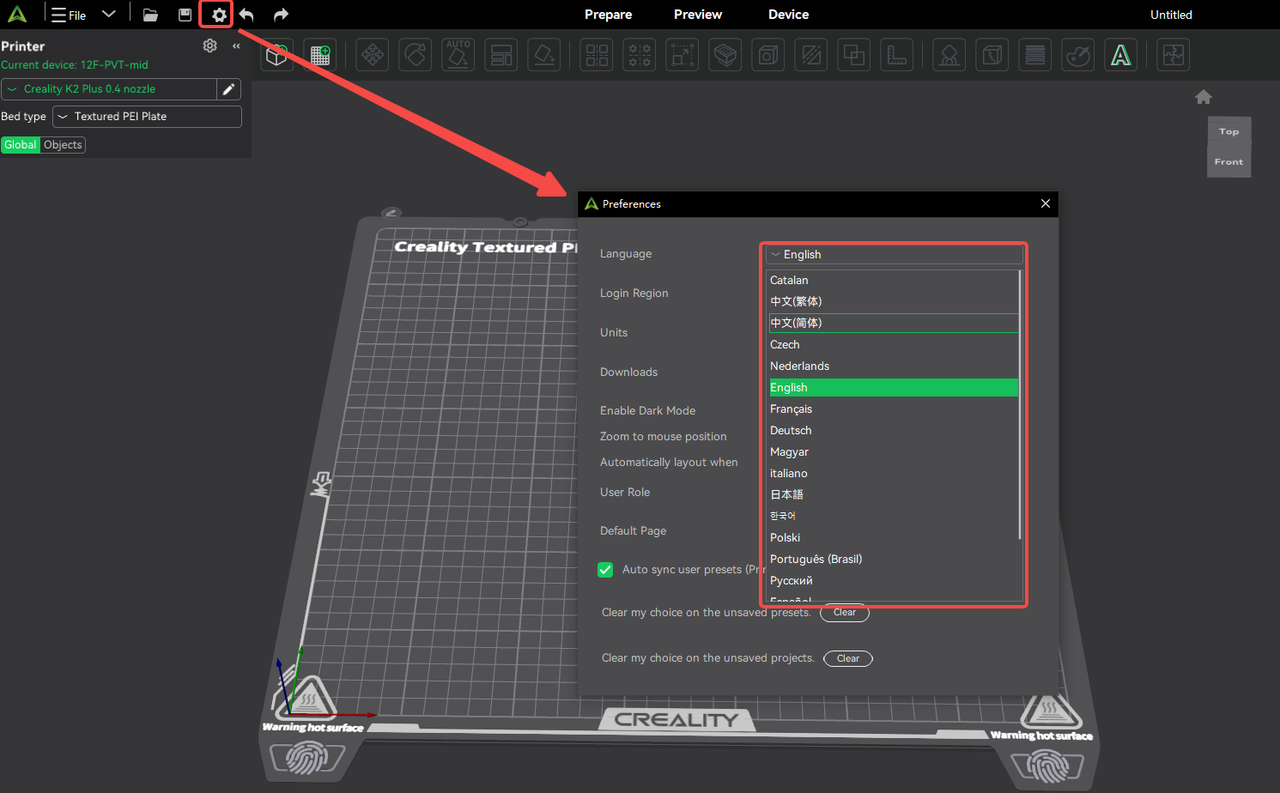Click the save disk icon
The height and width of the screenshot is (793, 1280).
click(x=185, y=15)
